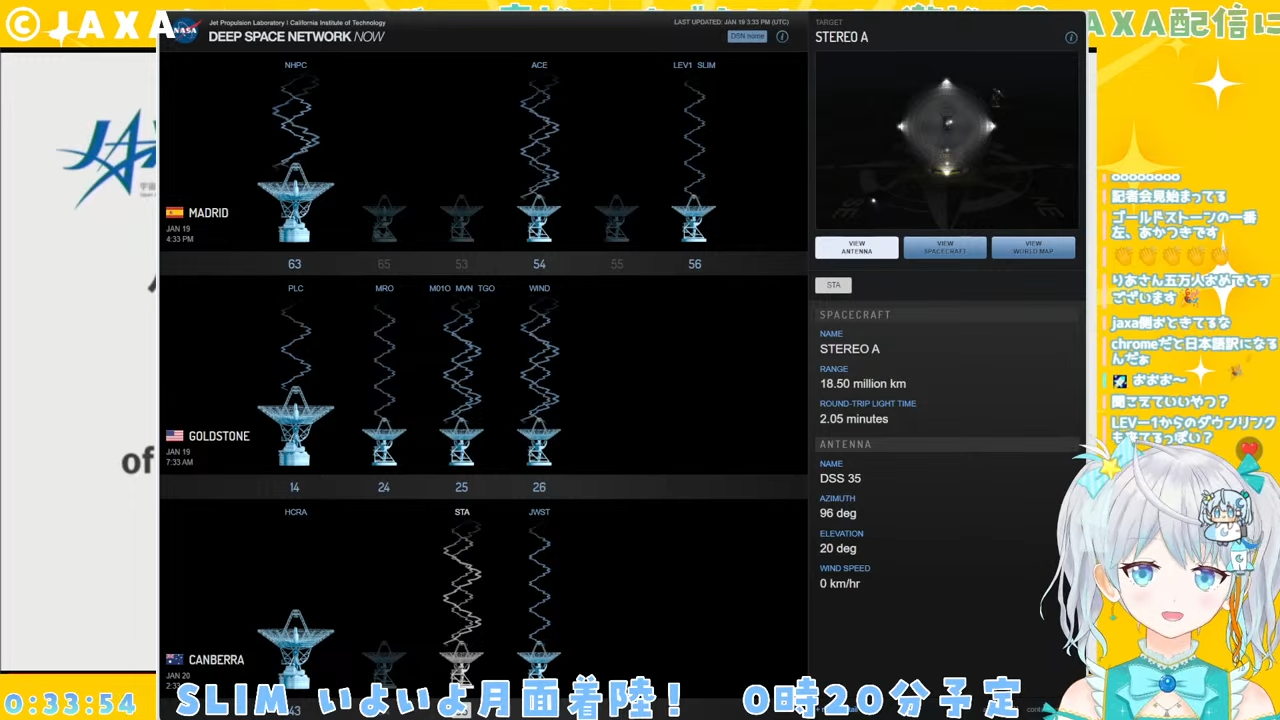Select Goldstone's large dish above number 14
Image resolution: width=1280 pixels, height=720 pixels.
tap(295, 426)
